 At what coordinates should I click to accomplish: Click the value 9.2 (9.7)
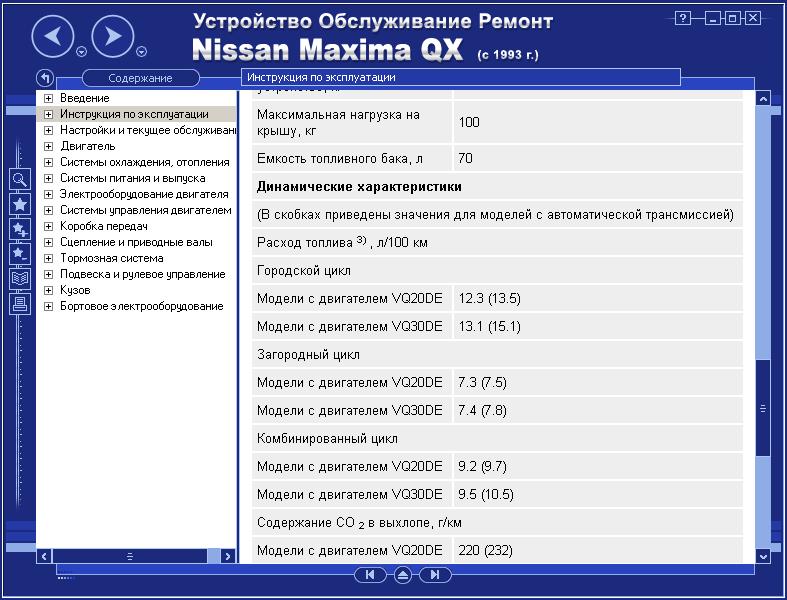(x=482, y=466)
